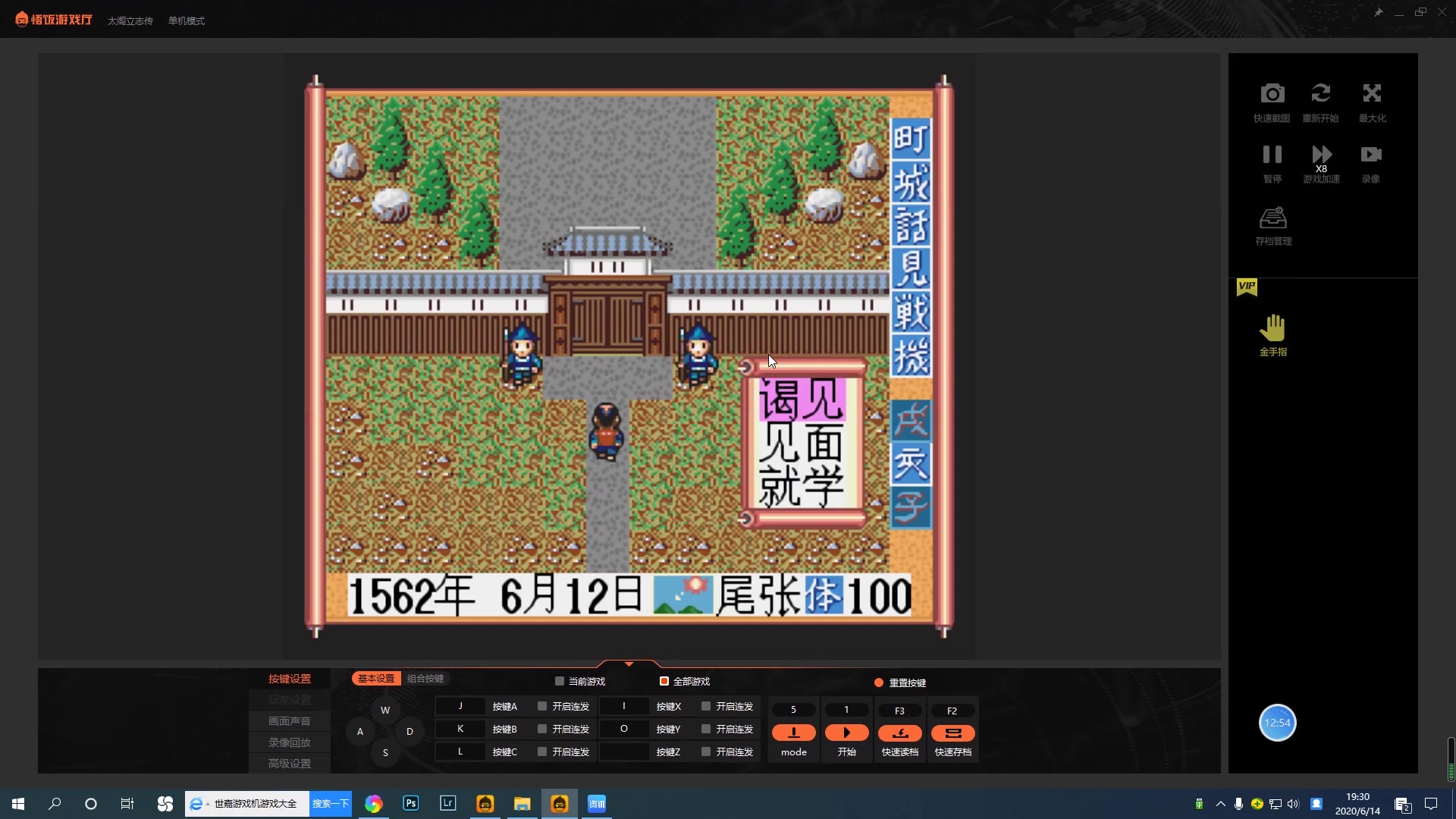Viewport: 1456px width, 819px height.
Task: Open Windows search from the taskbar
Action: 55,804
